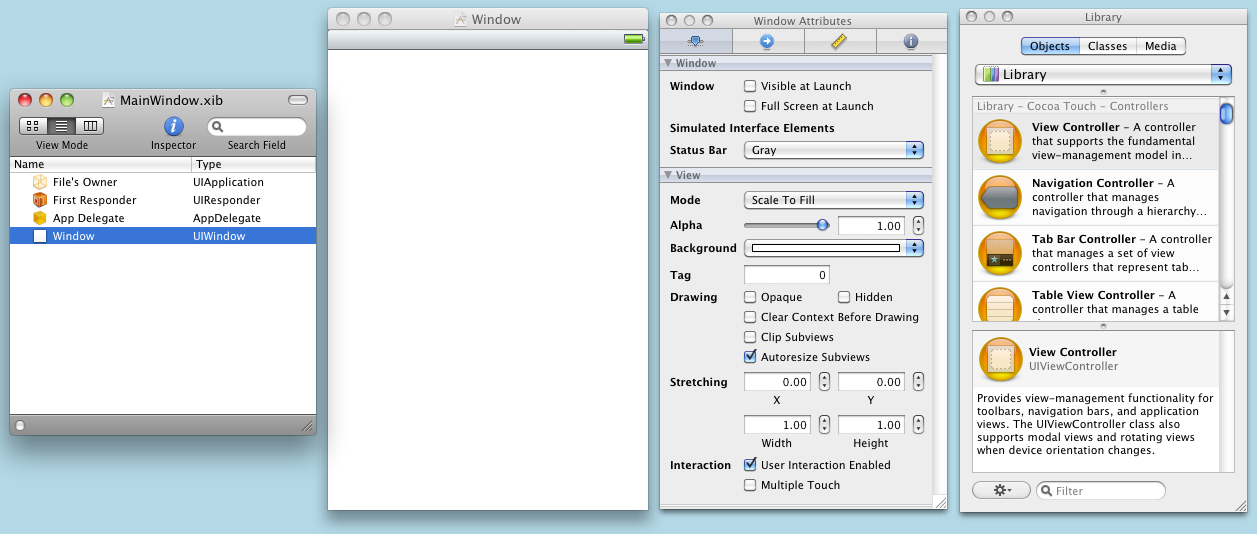Open the Background color dropdown arrow
Screen dimensions: 1257x534
point(914,248)
